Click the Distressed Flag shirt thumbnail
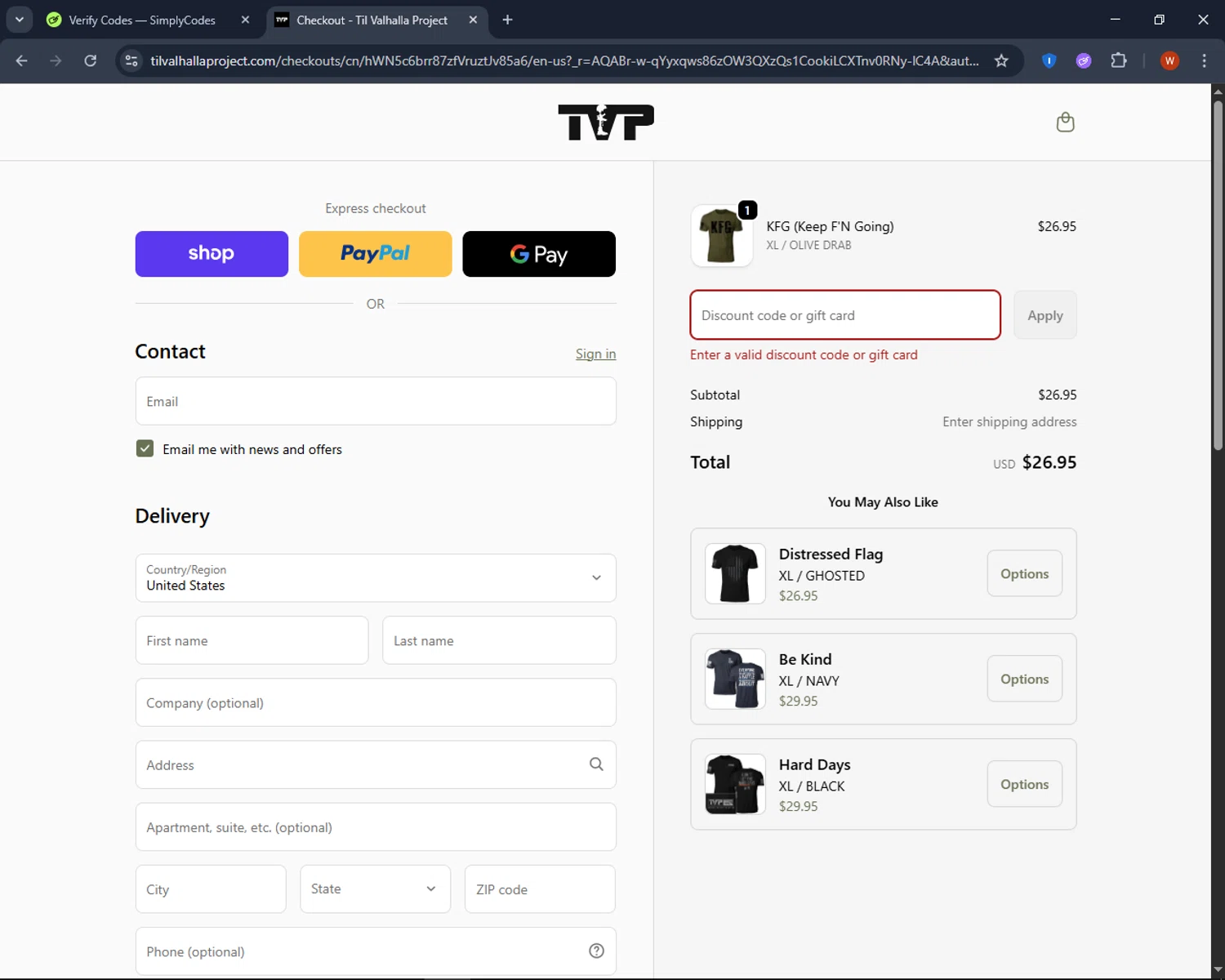The image size is (1225, 980). coord(735,573)
